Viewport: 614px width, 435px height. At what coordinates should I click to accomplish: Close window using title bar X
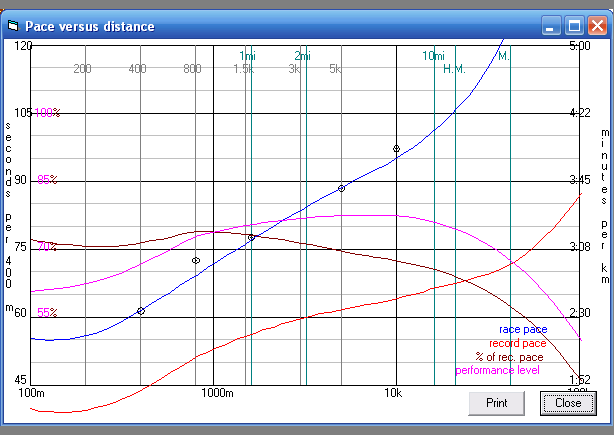[x=596, y=26]
